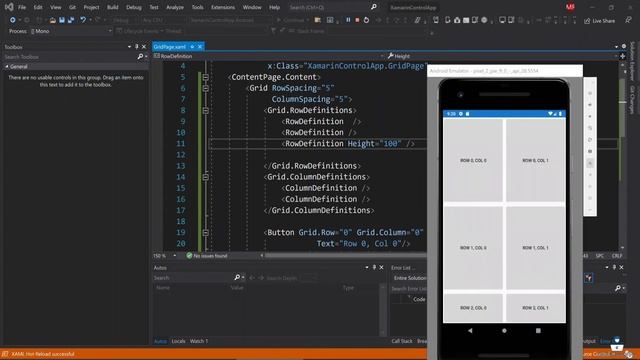The width and height of the screenshot is (640, 360).
Task: Tap the ROW 1, COL 1 button in emulator
Action: point(536,248)
